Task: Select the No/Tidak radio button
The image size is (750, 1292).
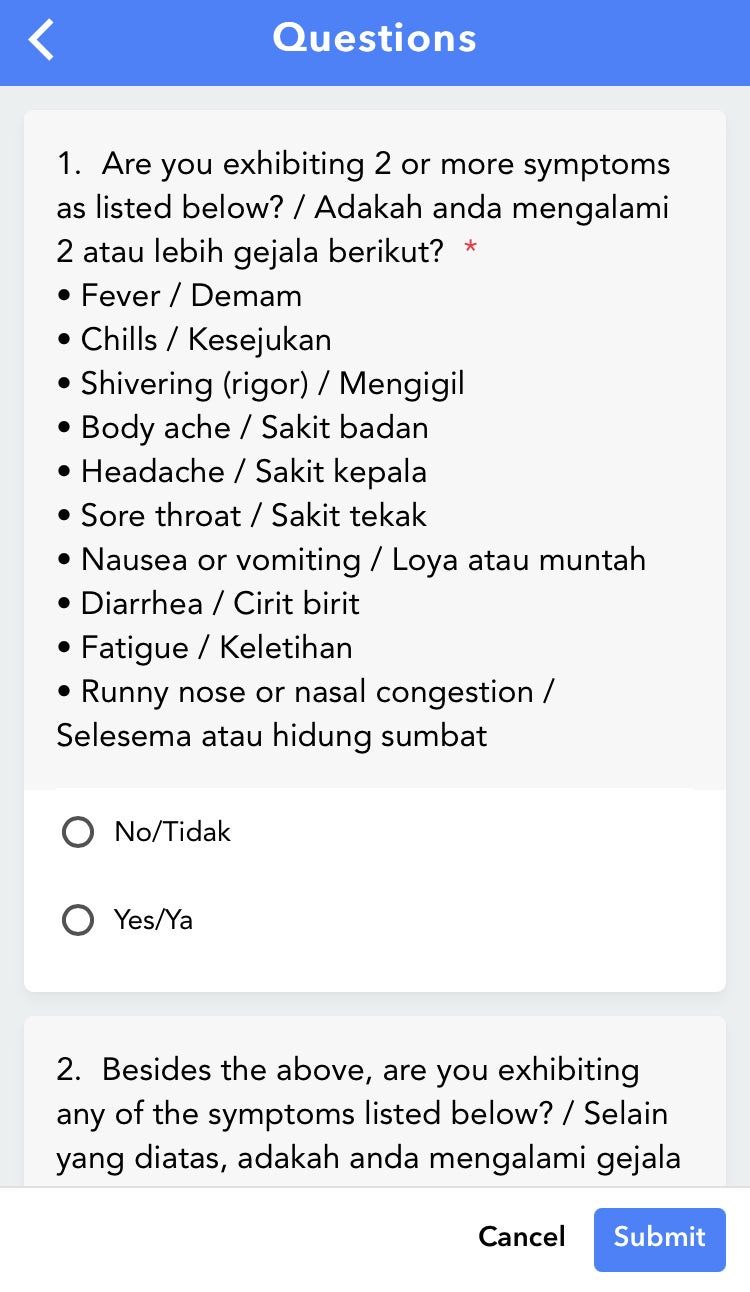Action: point(78,832)
